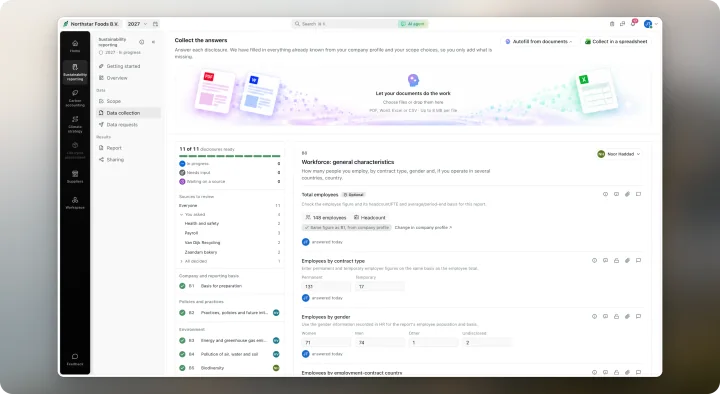Open the 2027 year dropdown
The image size is (720, 394).
(137, 24)
